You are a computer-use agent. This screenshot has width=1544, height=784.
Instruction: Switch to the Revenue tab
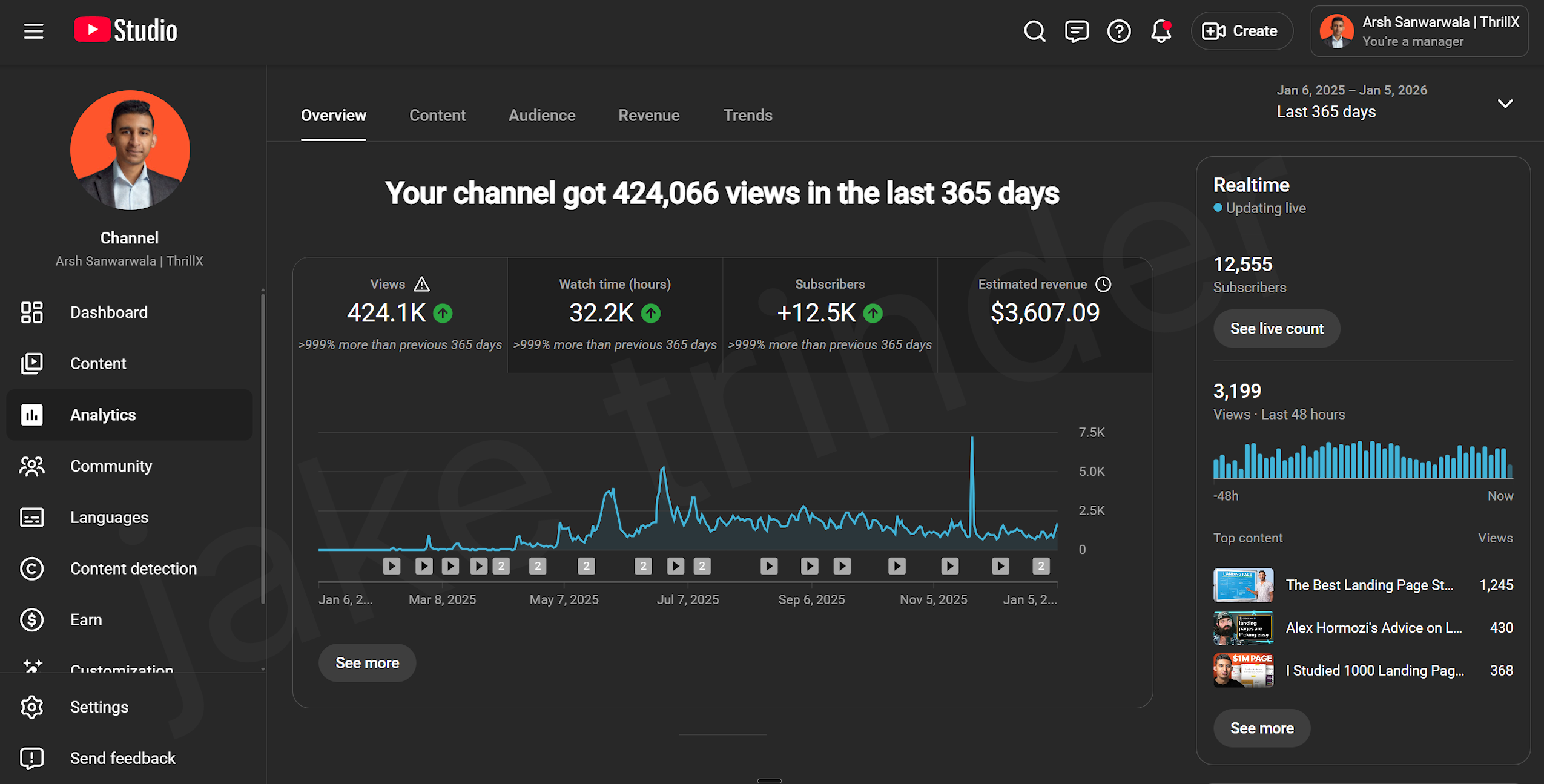click(648, 115)
